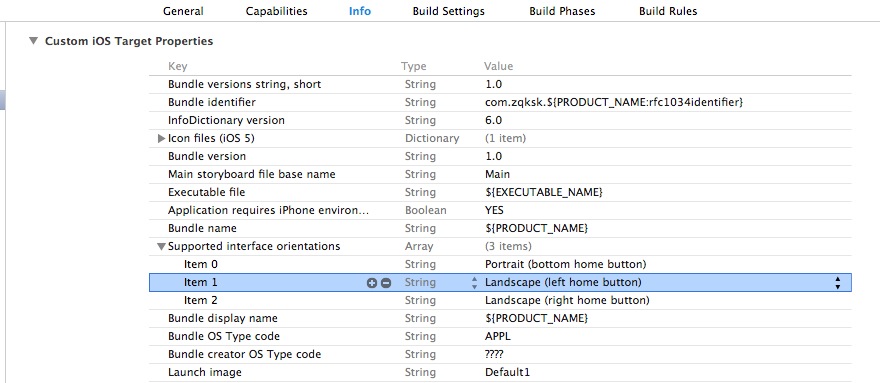Click the Default1 value

(x=507, y=372)
